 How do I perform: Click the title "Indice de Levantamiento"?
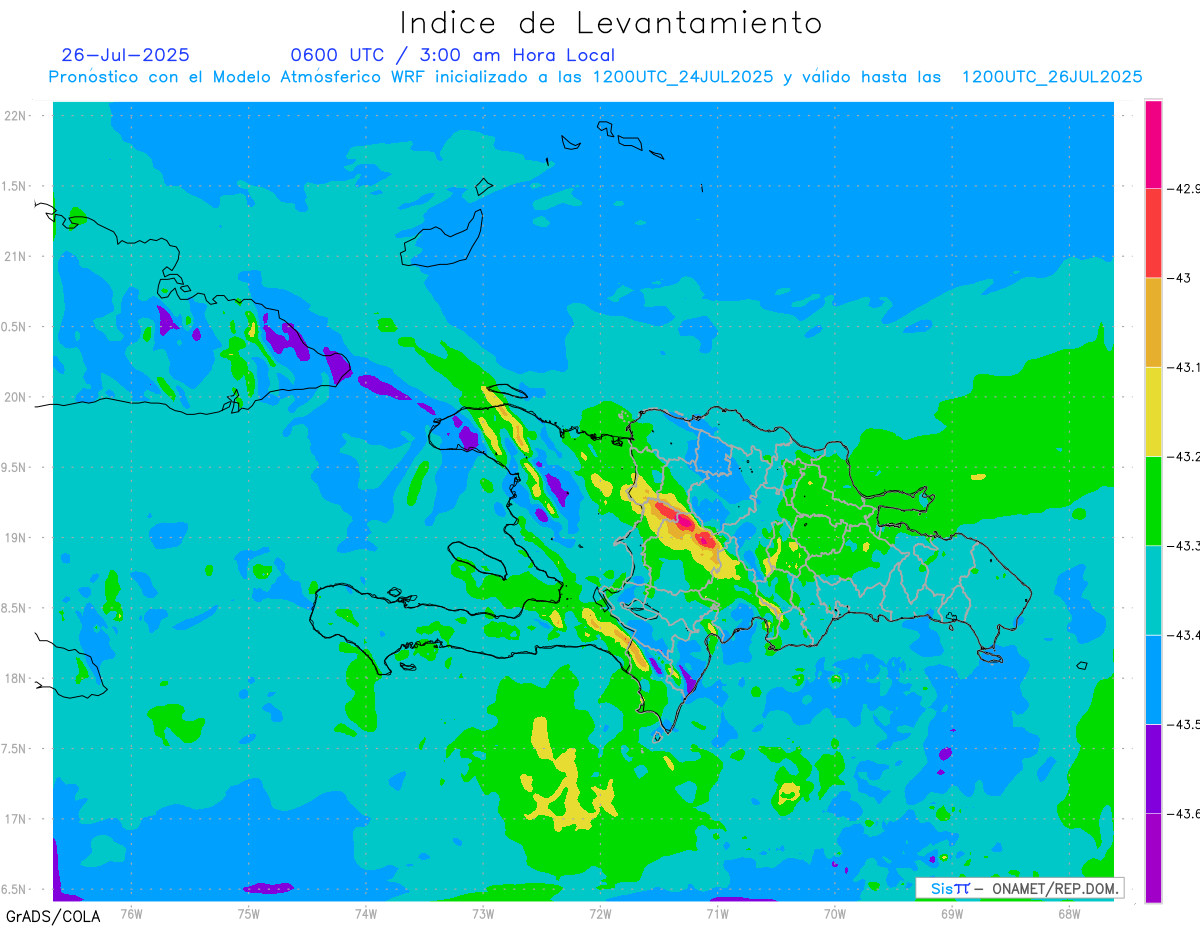(611, 23)
